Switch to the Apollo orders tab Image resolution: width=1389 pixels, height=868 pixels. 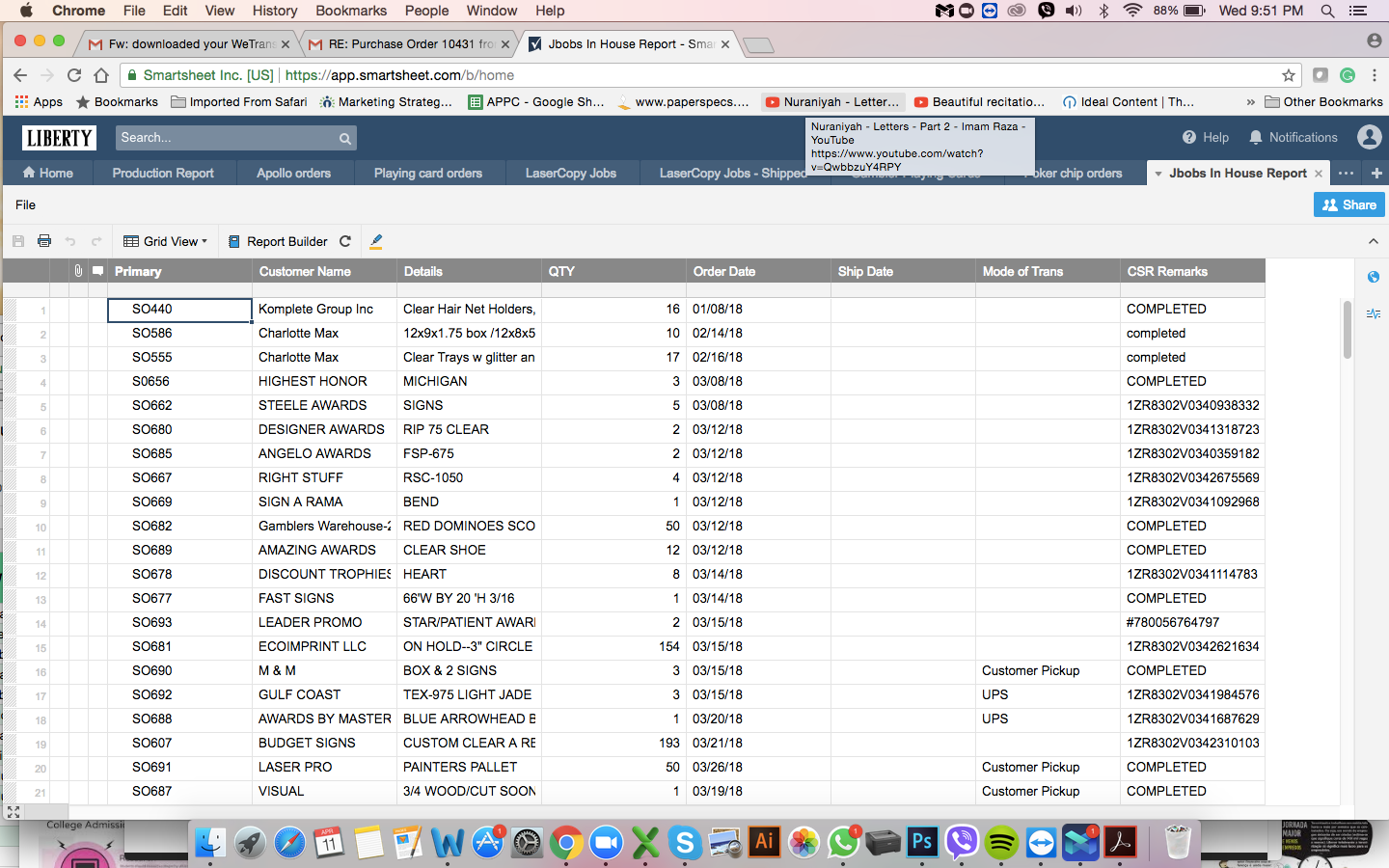point(293,173)
